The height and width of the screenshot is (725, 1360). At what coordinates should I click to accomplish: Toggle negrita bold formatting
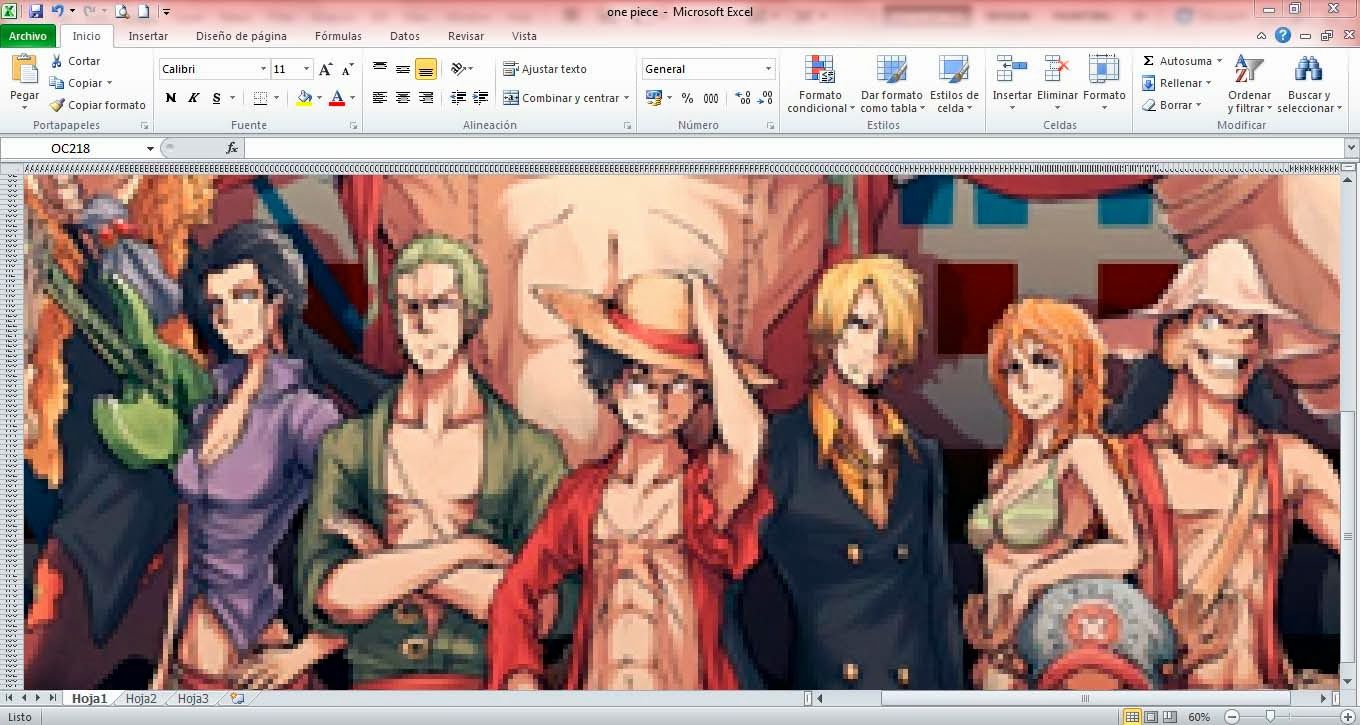[x=170, y=98]
